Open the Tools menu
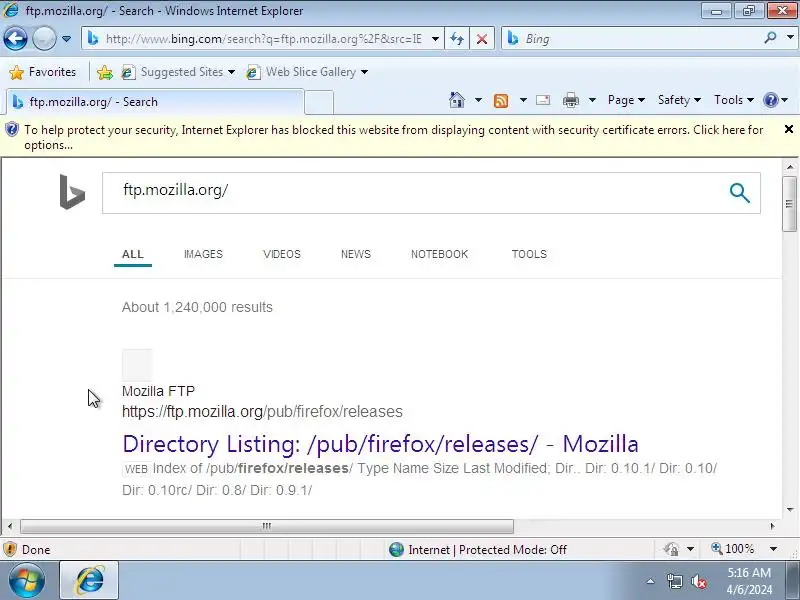The height and width of the screenshot is (600, 800). pos(734,100)
